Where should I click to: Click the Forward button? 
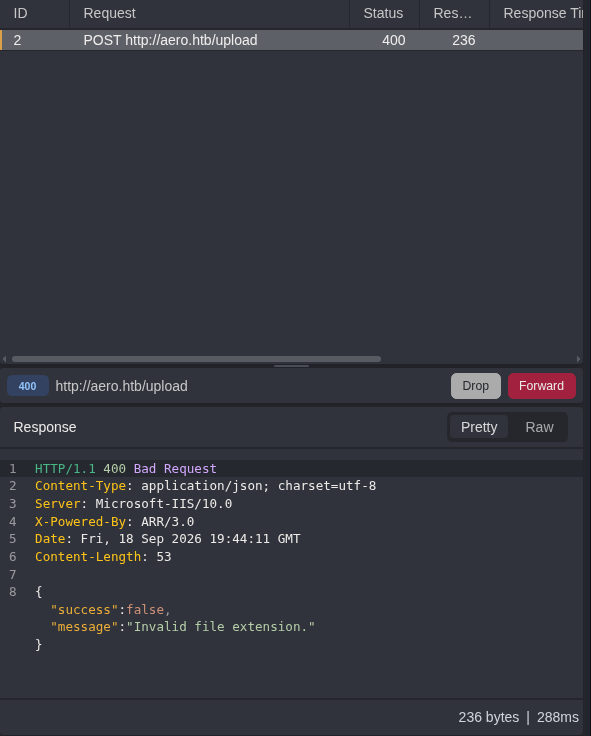(x=541, y=386)
